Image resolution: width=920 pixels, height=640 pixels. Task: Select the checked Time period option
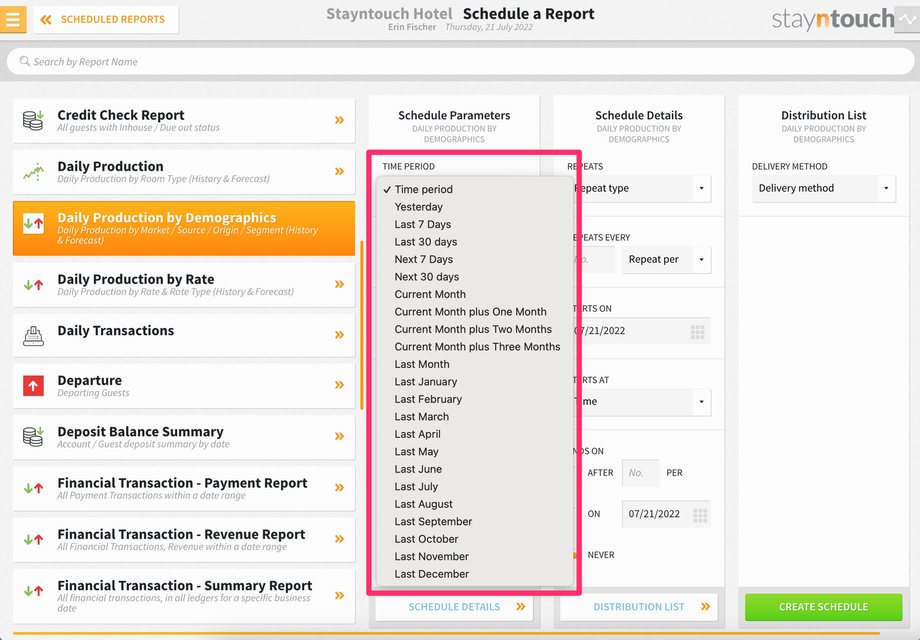(474, 189)
